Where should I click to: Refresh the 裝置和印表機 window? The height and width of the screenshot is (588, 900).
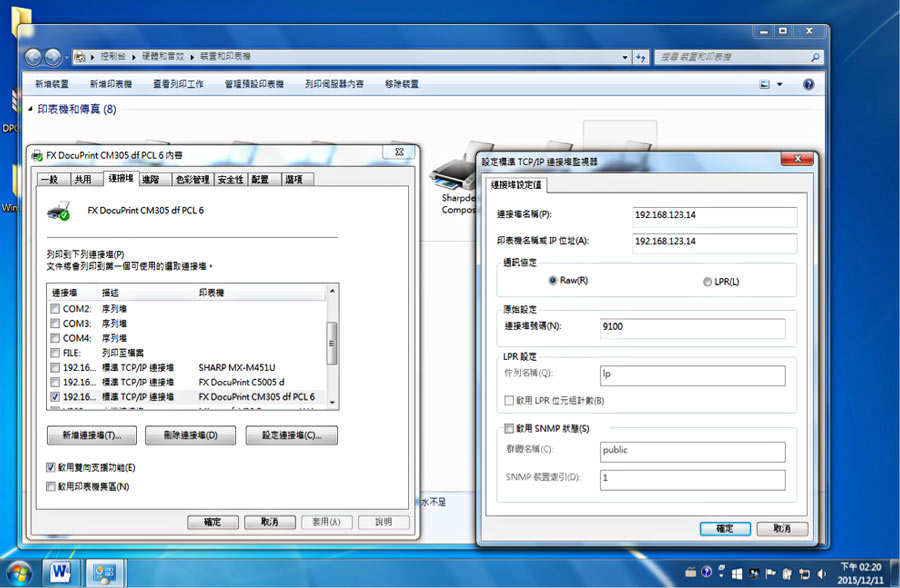641,57
